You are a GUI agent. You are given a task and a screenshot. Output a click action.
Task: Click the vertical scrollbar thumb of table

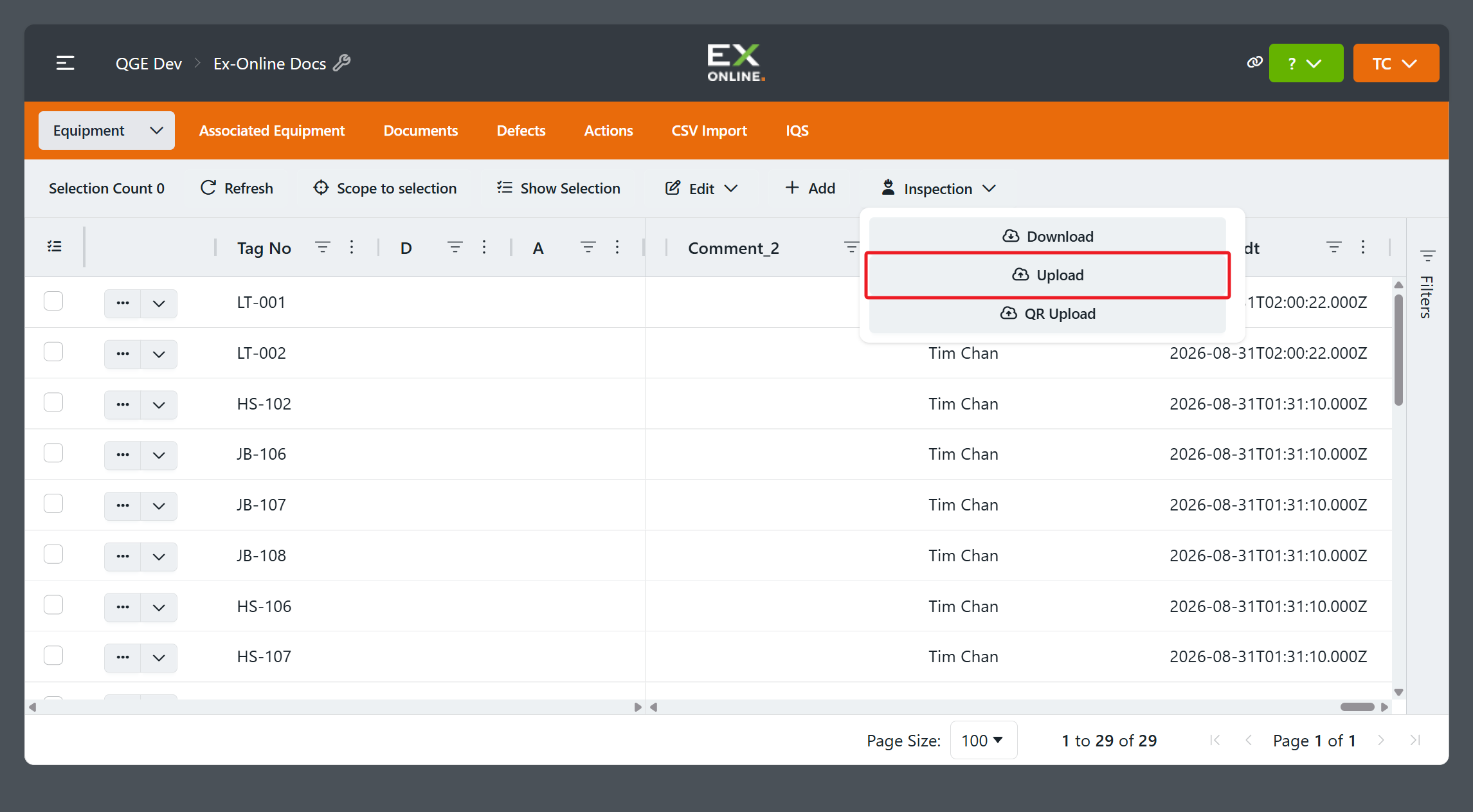pyautogui.click(x=1398, y=350)
